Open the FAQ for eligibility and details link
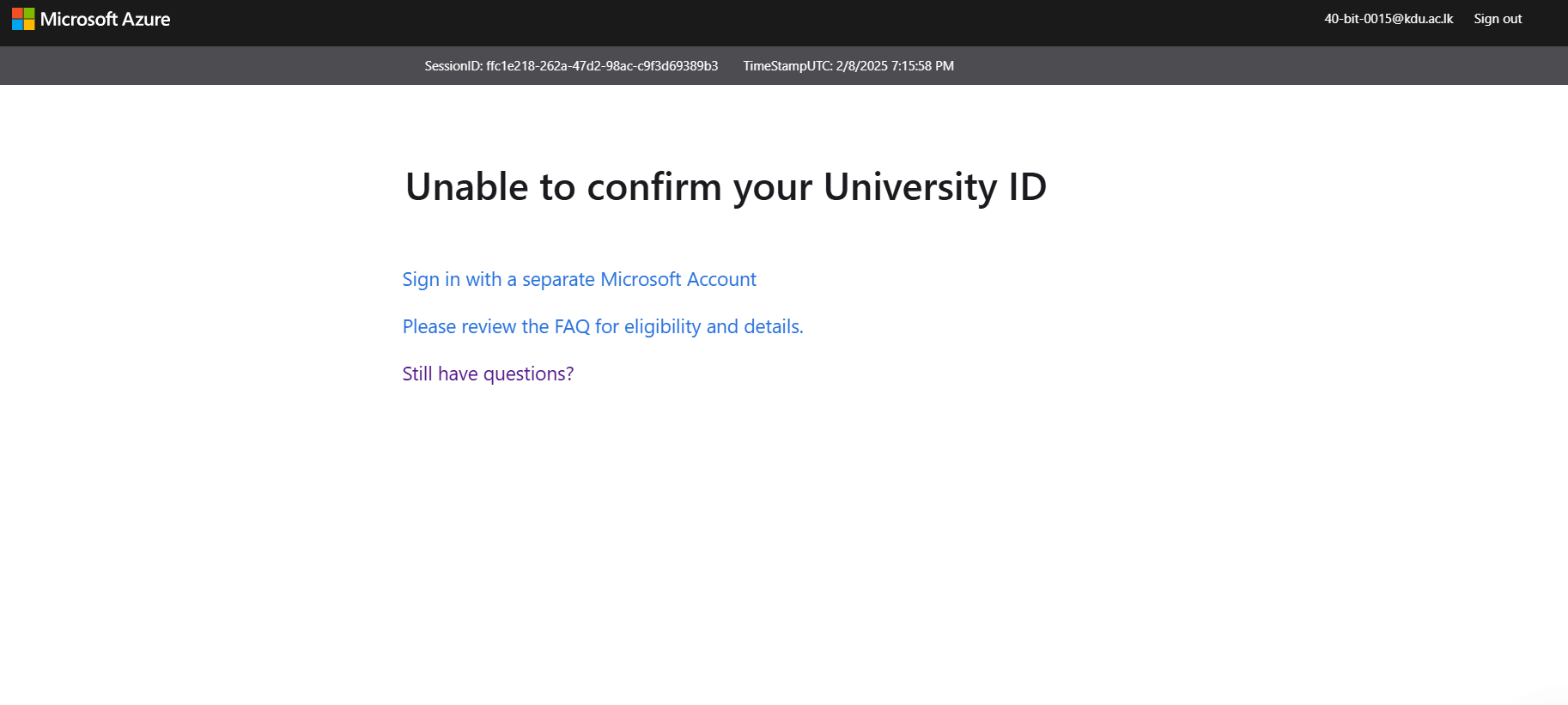Viewport: 1568px width, 705px height. pos(603,327)
